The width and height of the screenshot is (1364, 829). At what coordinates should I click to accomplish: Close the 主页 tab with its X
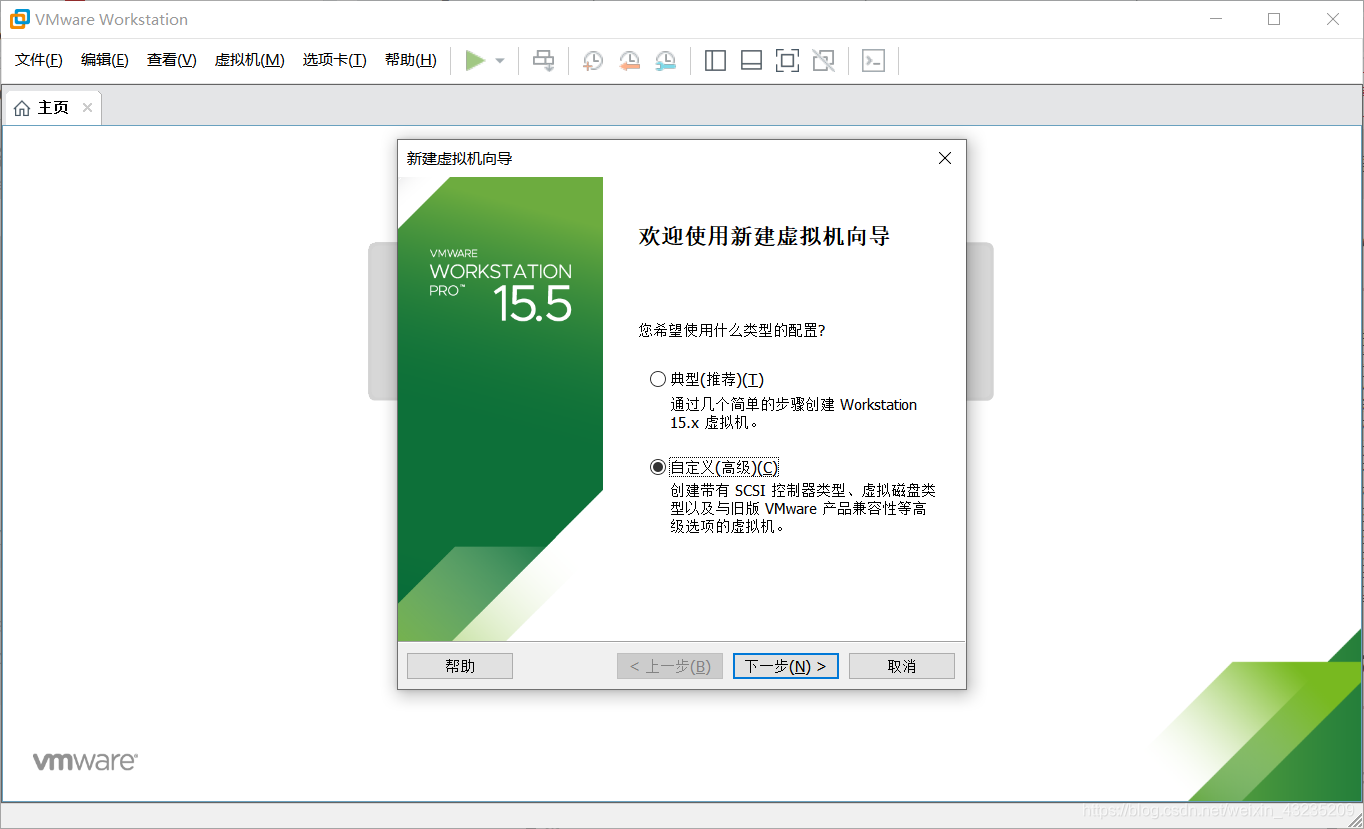click(87, 108)
